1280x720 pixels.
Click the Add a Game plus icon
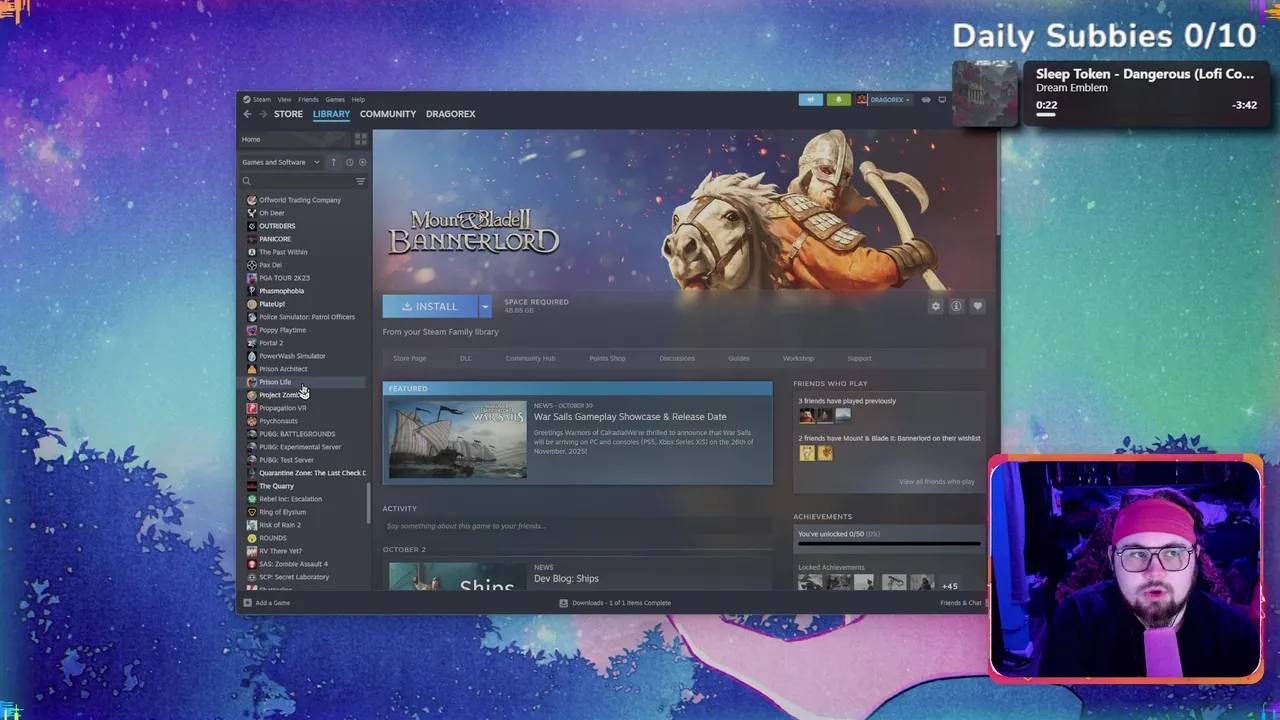point(246,603)
